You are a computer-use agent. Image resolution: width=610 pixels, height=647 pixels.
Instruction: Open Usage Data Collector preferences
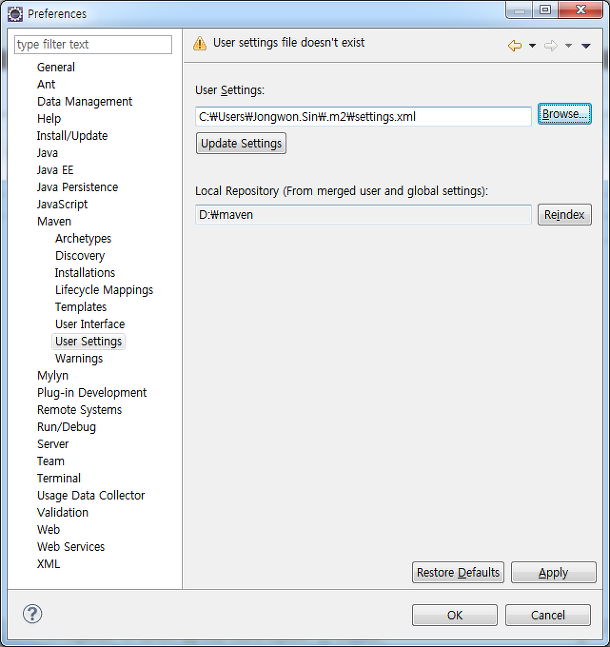pyautogui.click(x=91, y=495)
